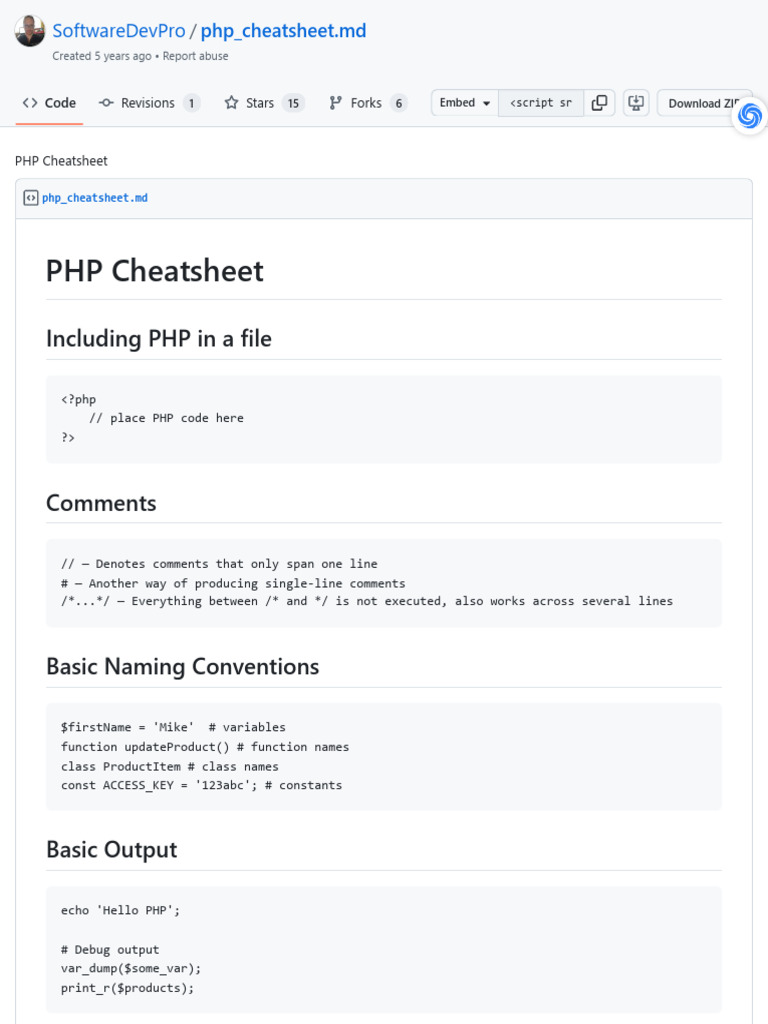This screenshot has width=768, height=1024.
Task: Click the code file icon beside php_cheatsheet.md
Action: (30, 198)
